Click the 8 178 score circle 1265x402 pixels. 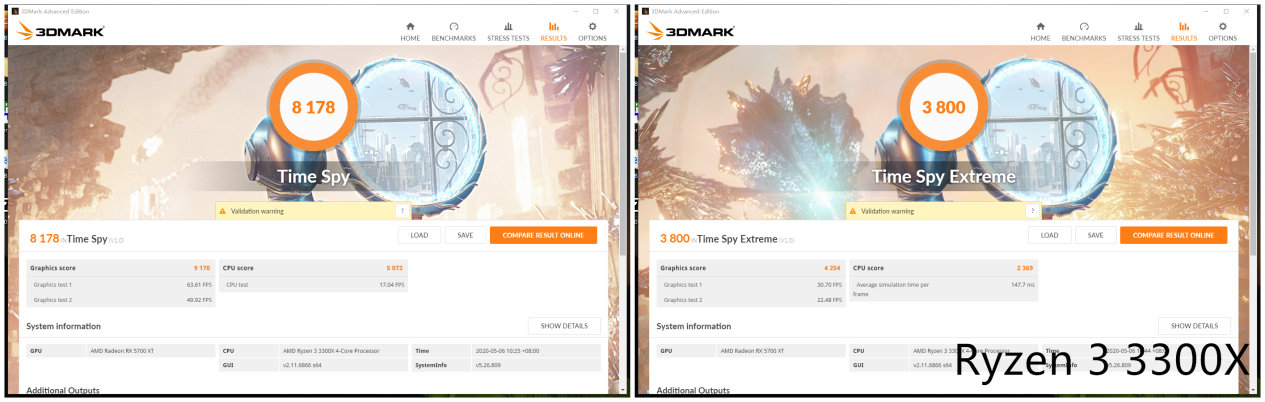pos(313,107)
